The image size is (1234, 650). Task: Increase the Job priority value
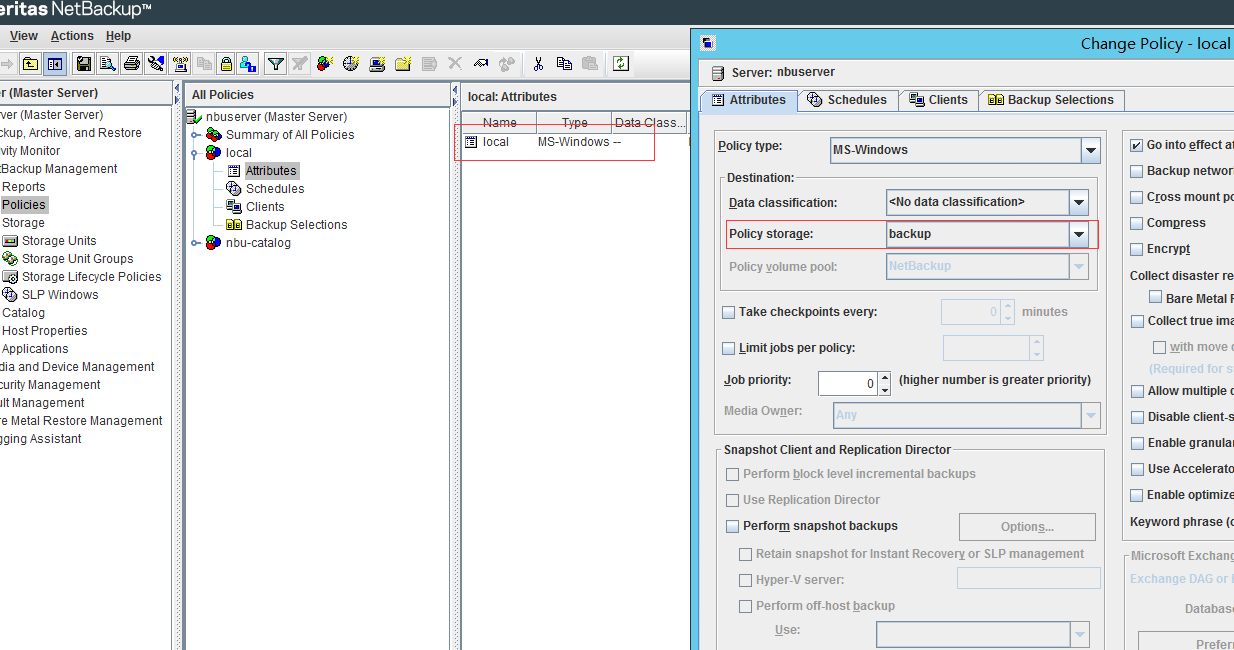click(885, 377)
